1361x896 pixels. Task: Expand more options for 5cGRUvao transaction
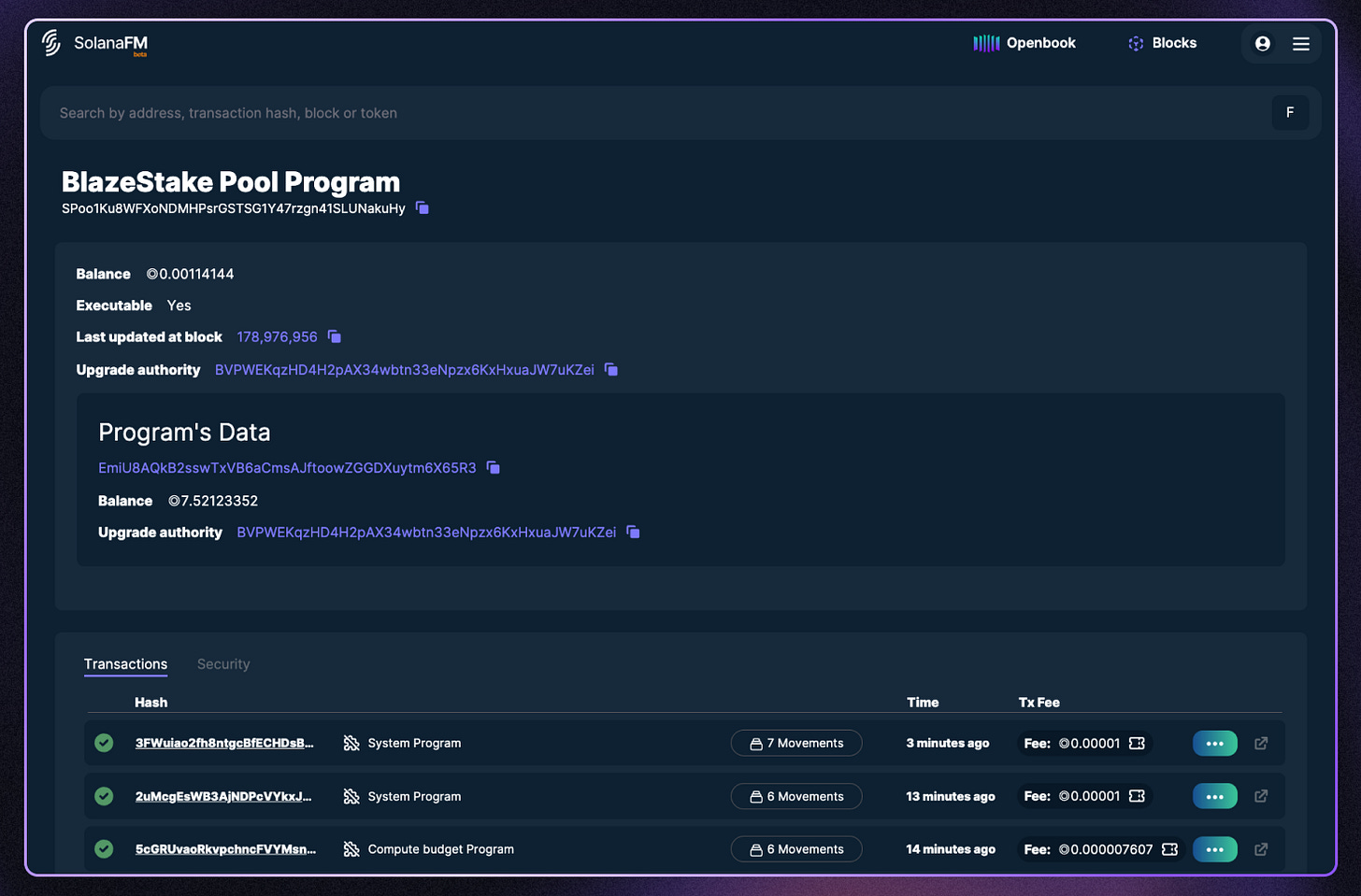1215,849
